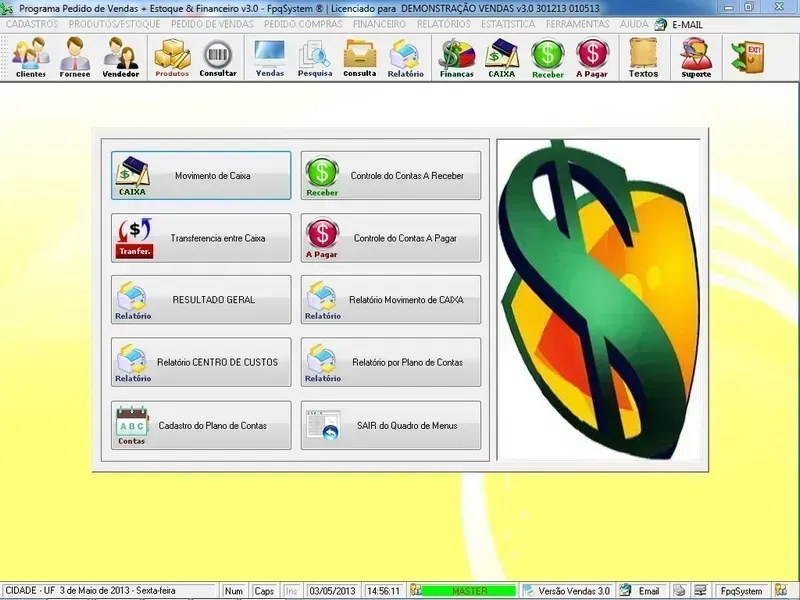Click the Fornece supplier icon
This screenshot has width=800, height=600.
click(75, 57)
